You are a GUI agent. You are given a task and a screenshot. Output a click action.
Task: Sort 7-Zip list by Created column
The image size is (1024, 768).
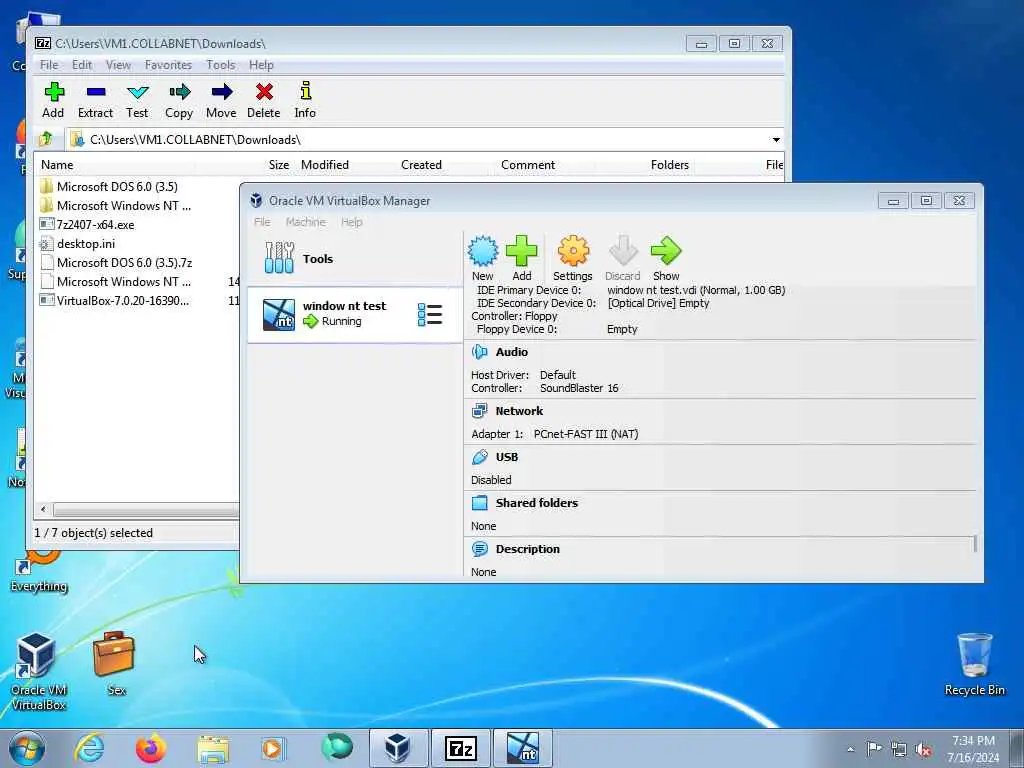pos(421,165)
